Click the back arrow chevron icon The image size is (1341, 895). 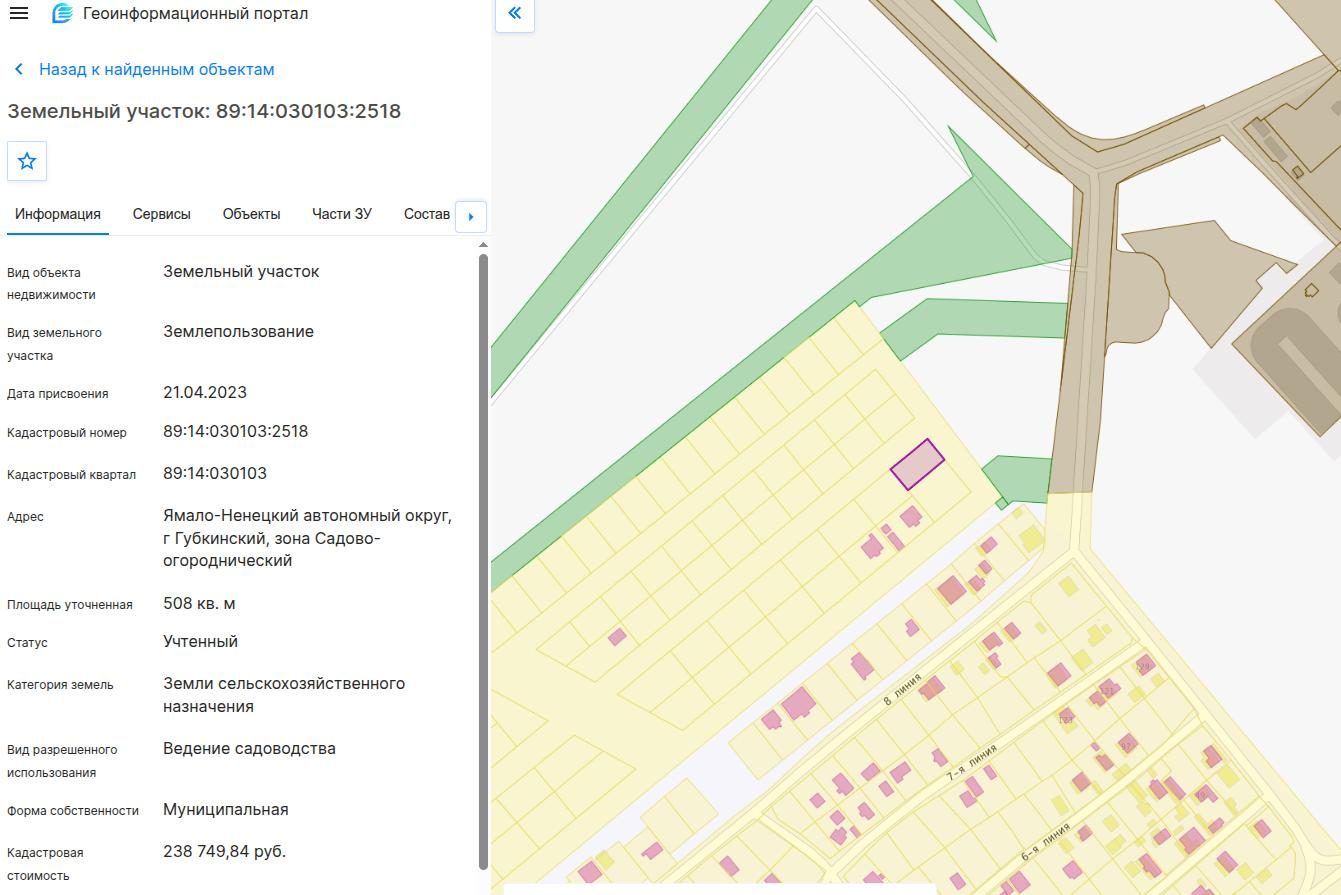tap(18, 69)
